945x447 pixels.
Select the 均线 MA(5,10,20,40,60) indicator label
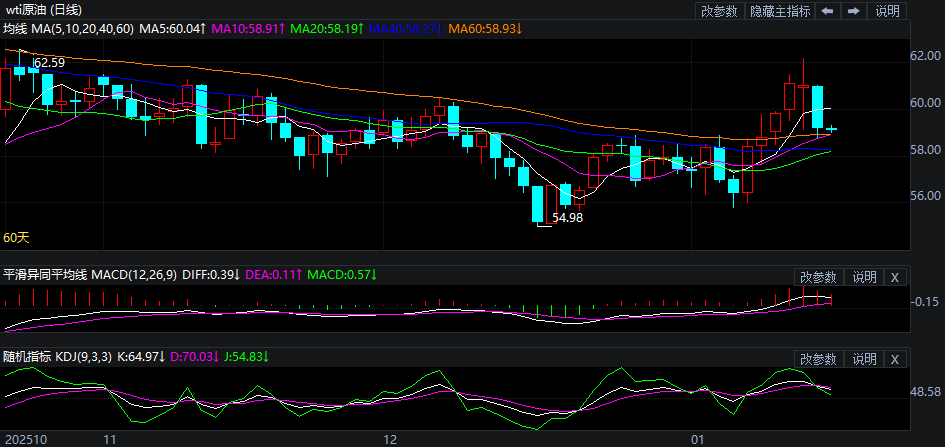coord(67,29)
